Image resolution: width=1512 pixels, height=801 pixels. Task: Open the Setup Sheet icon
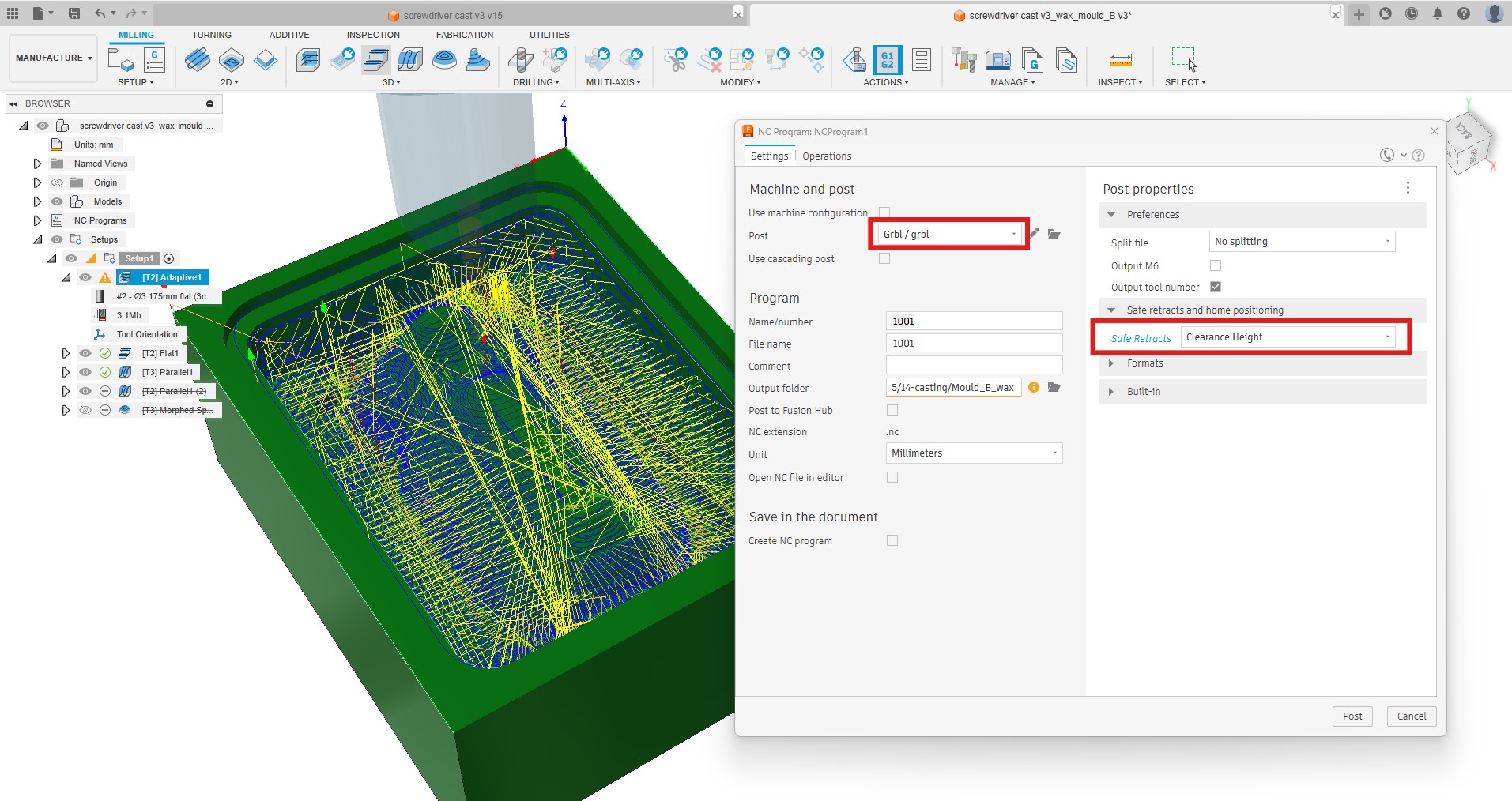tap(922, 60)
